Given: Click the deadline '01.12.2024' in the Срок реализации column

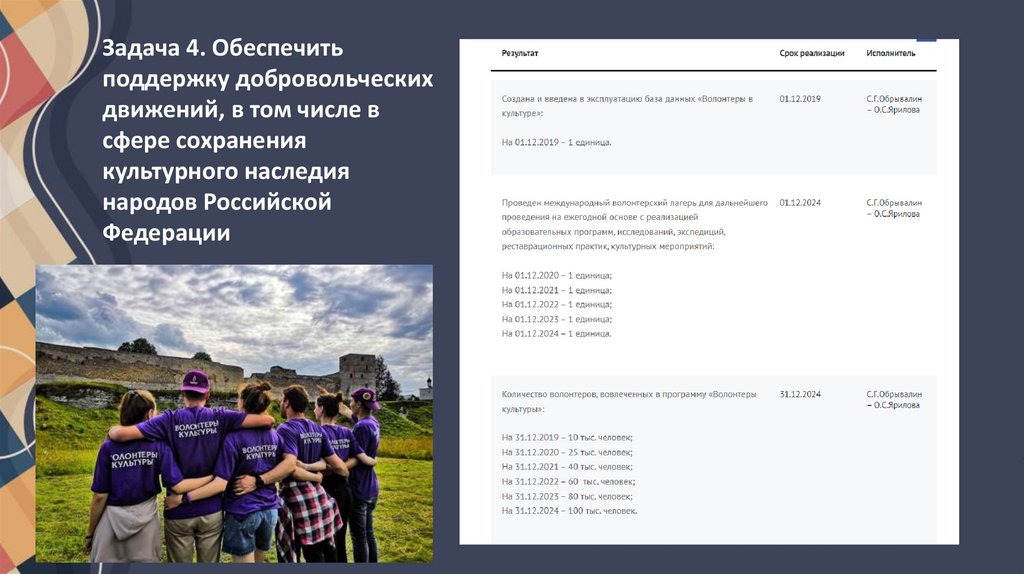Looking at the screenshot, I should (800, 203).
